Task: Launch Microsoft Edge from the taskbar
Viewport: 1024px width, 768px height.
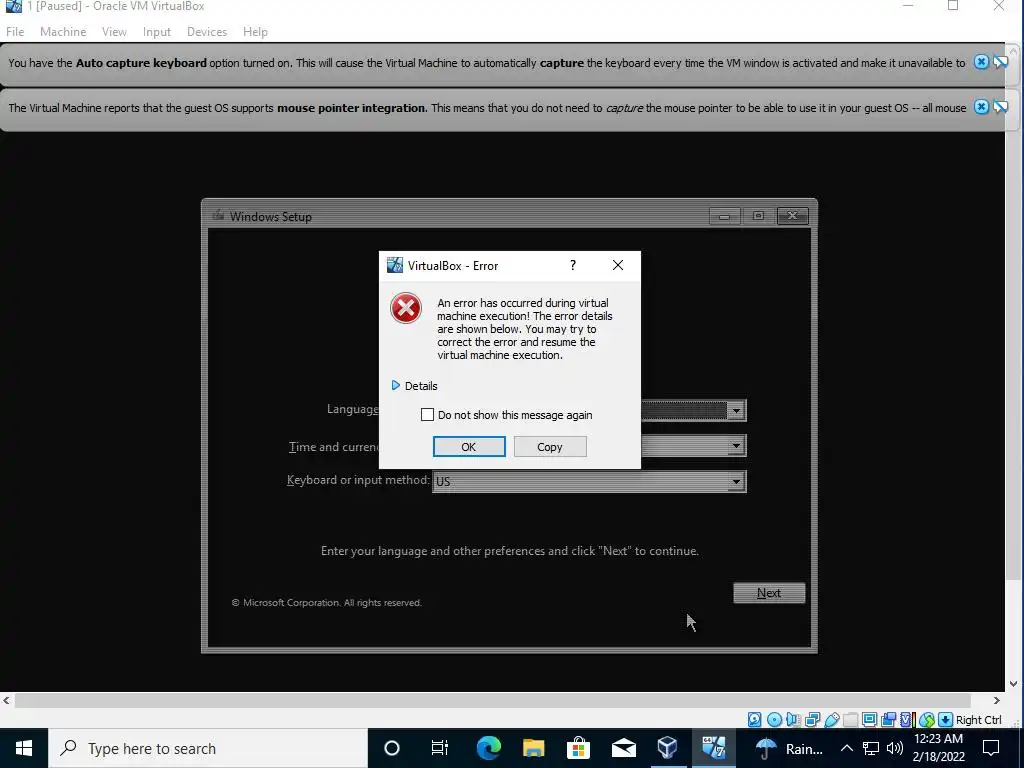Action: [488, 748]
